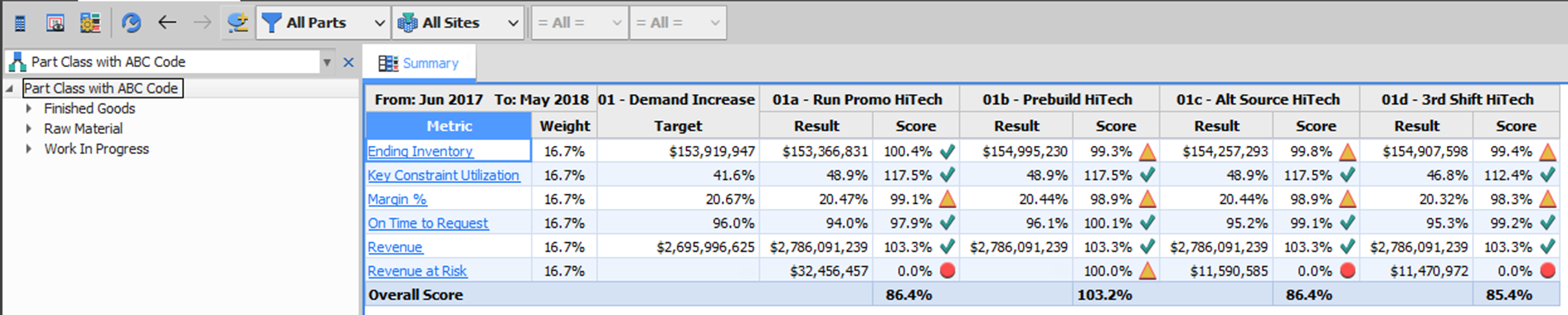Click the Key Constraint Utilization link
The height and width of the screenshot is (315, 1568).
[443, 176]
